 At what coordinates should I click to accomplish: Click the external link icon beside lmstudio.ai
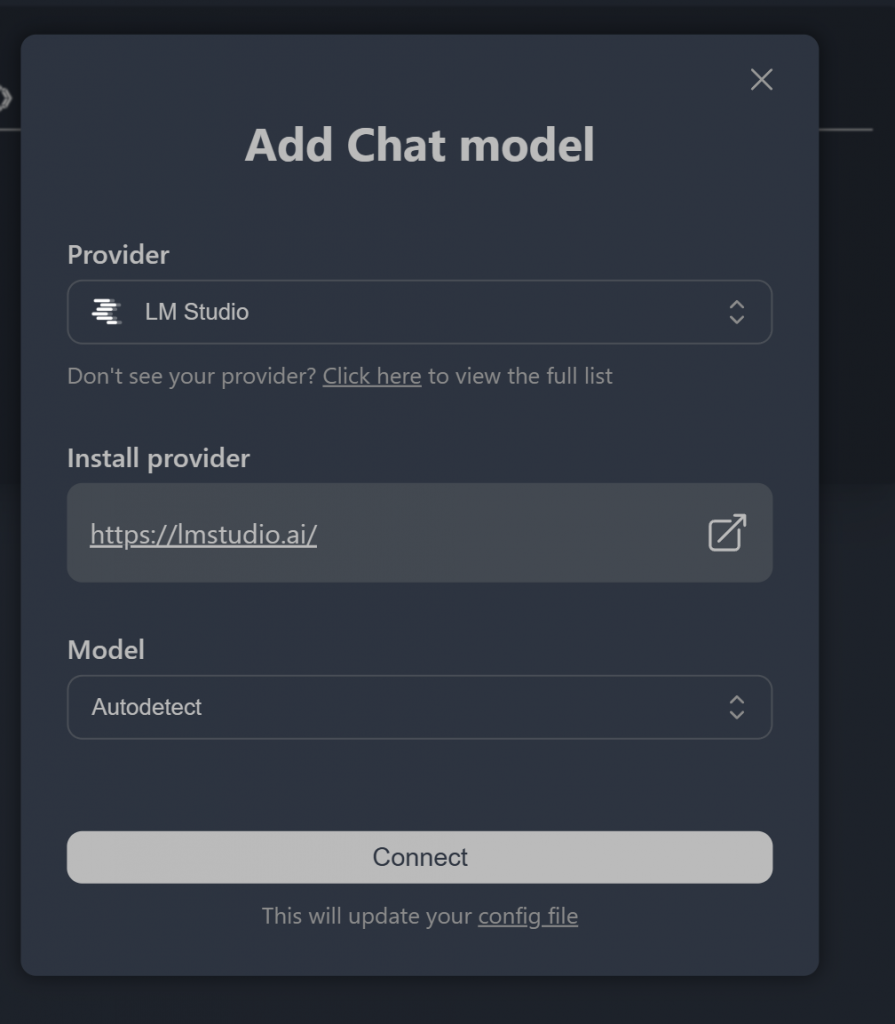tap(727, 533)
